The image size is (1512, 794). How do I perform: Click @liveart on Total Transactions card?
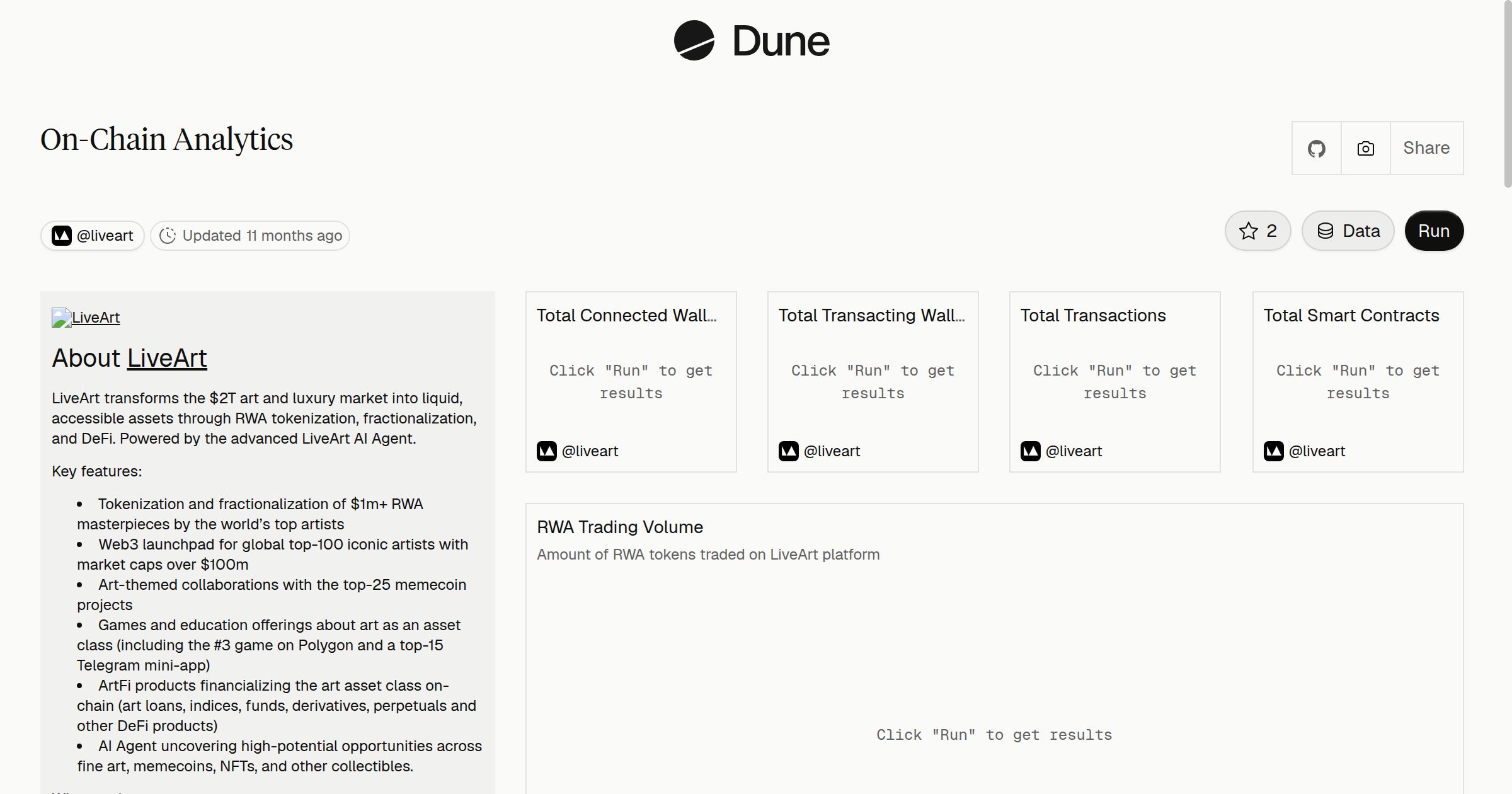click(x=1074, y=451)
